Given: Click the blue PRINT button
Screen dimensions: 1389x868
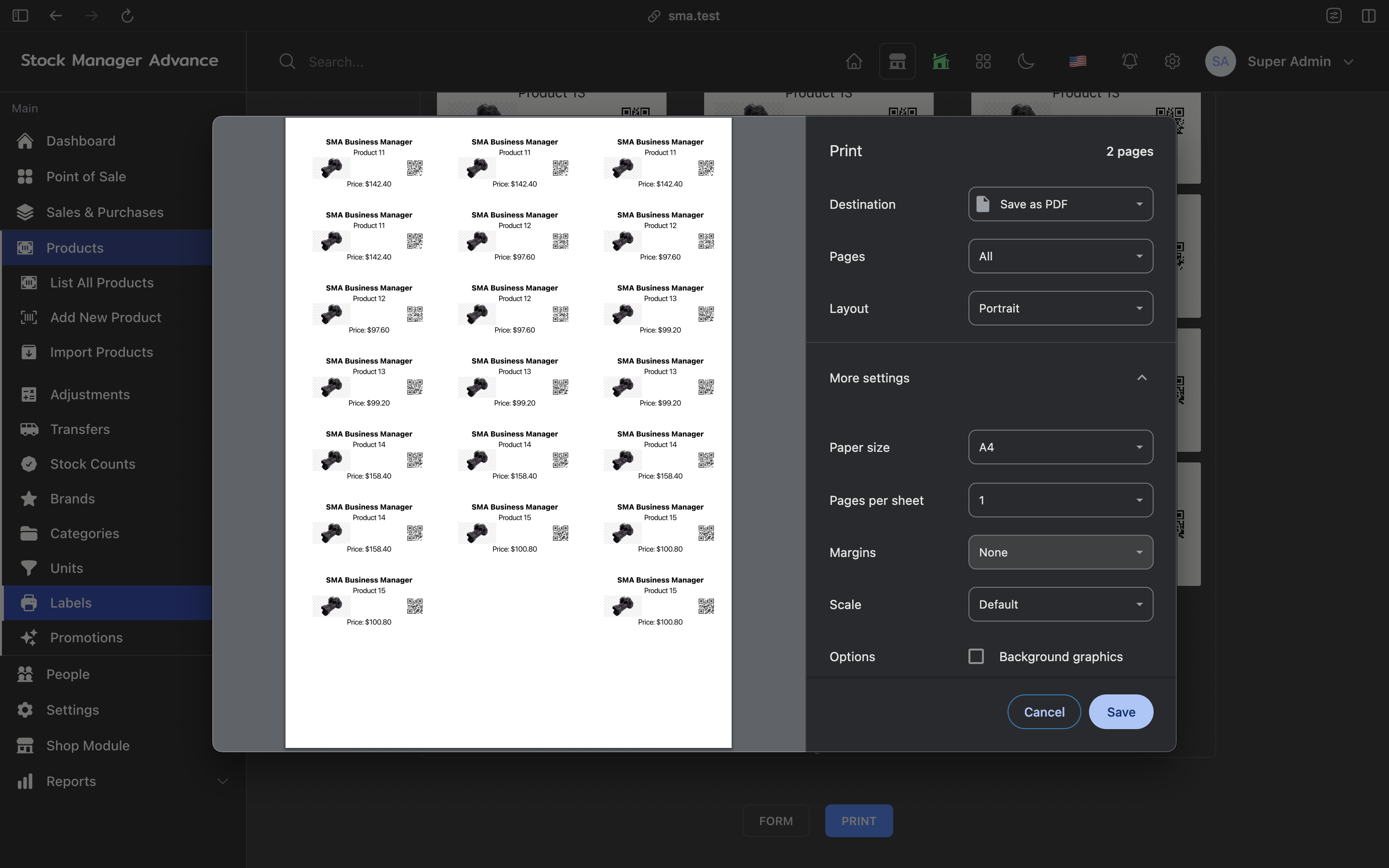Looking at the screenshot, I should (x=858, y=821).
